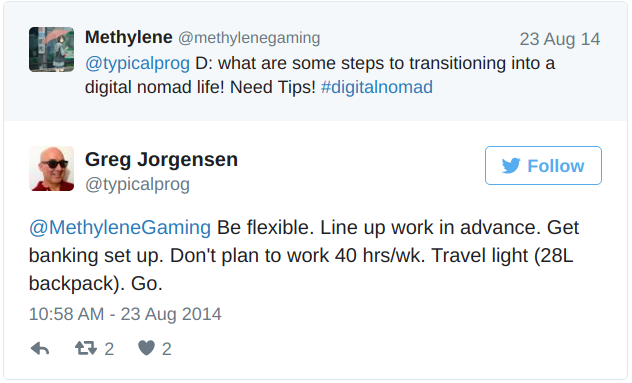
Task: Open the 10:58 AM - 23 Aug 2014 timestamp
Action: click(125, 314)
